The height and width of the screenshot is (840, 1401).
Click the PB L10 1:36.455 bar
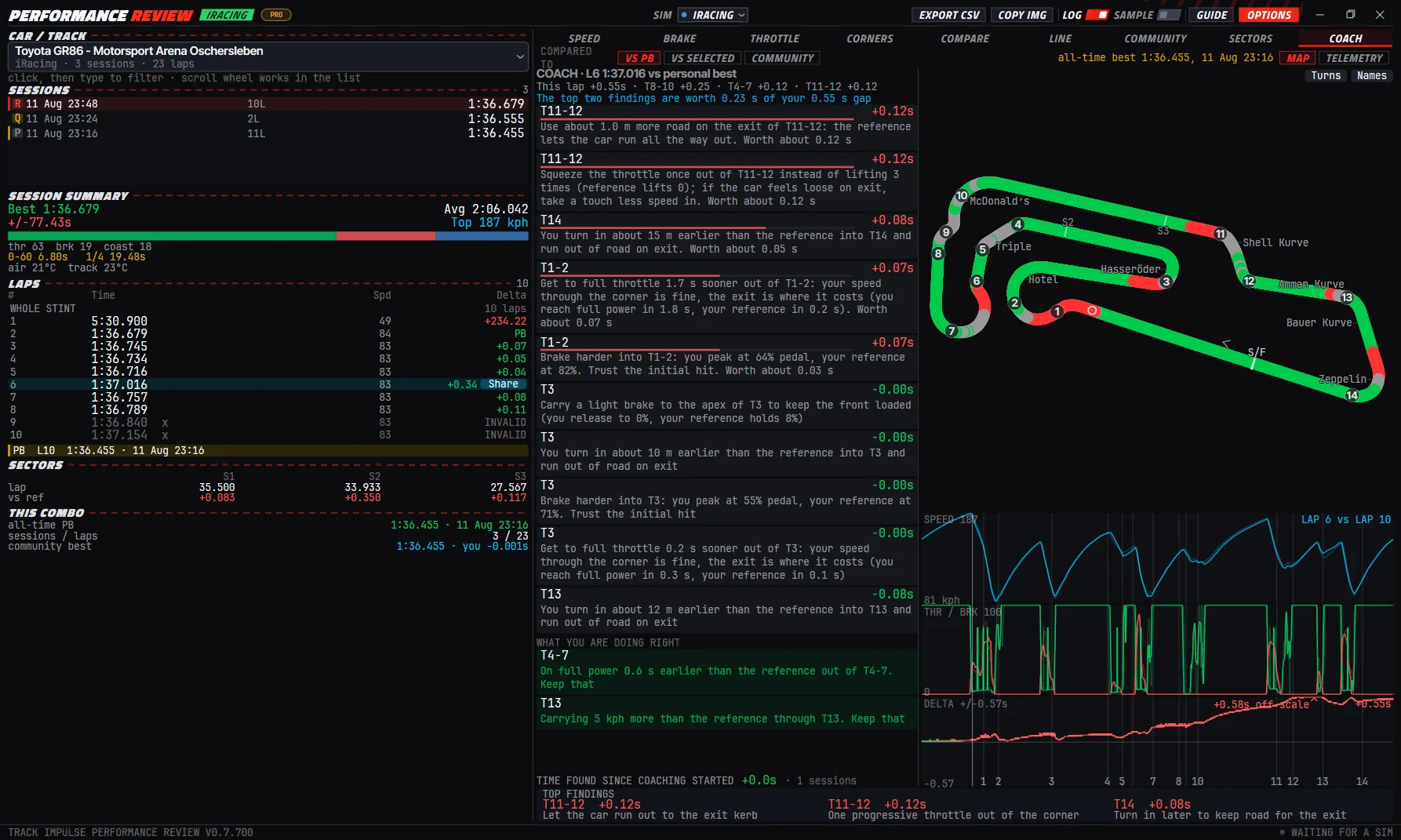click(267, 450)
